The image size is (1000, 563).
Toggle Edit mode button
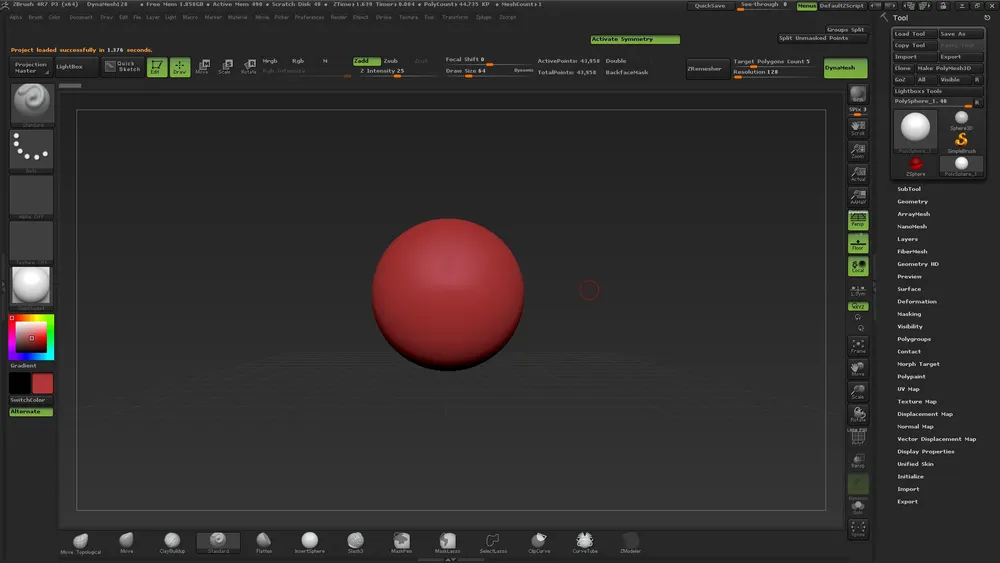pyautogui.click(x=157, y=67)
